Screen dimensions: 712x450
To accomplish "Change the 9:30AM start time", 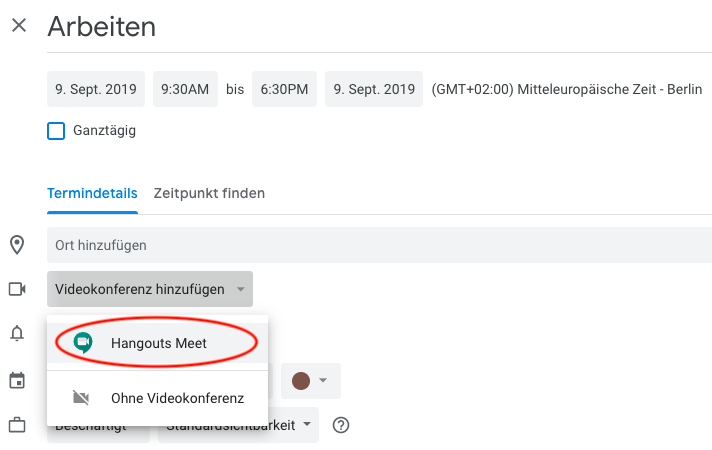I will coord(185,89).
